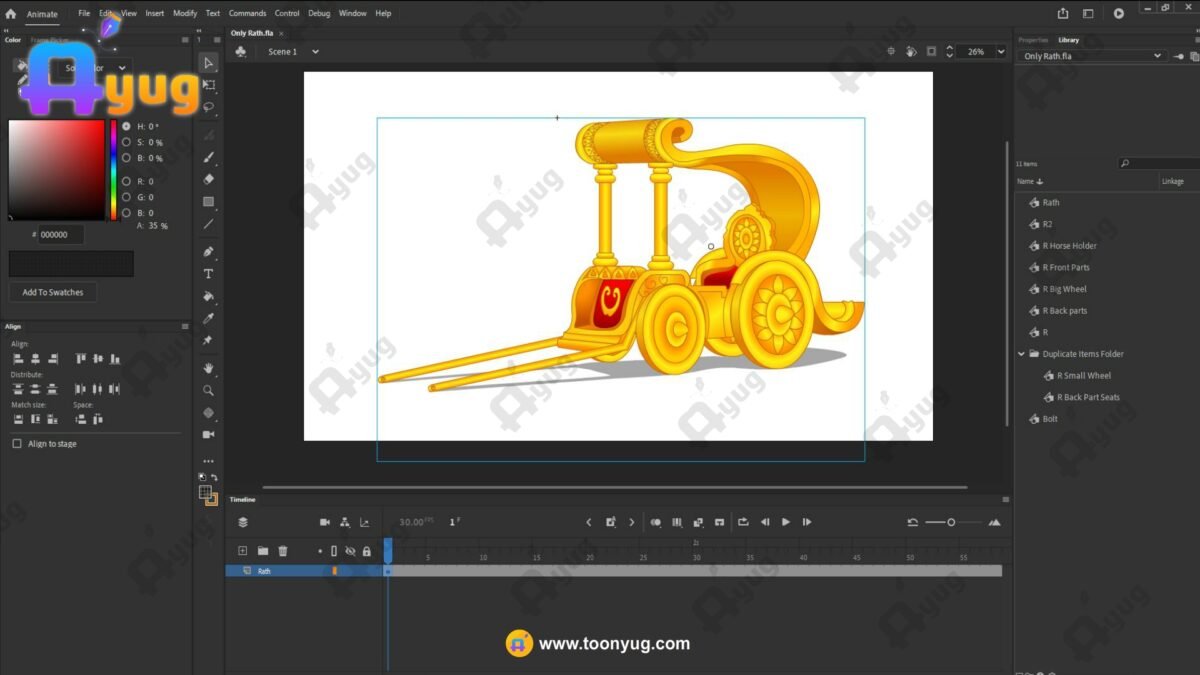Activate the Hand tool
The height and width of the screenshot is (675, 1200).
coord(208,368)
